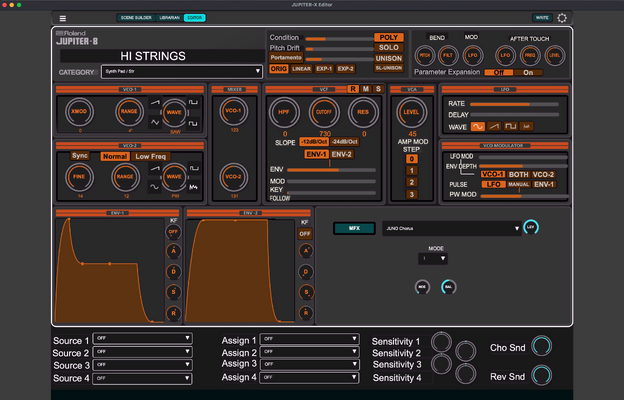This screenshot has height=400, width=624.
Task: Click the MOD LFO knob
Action: 472,55
